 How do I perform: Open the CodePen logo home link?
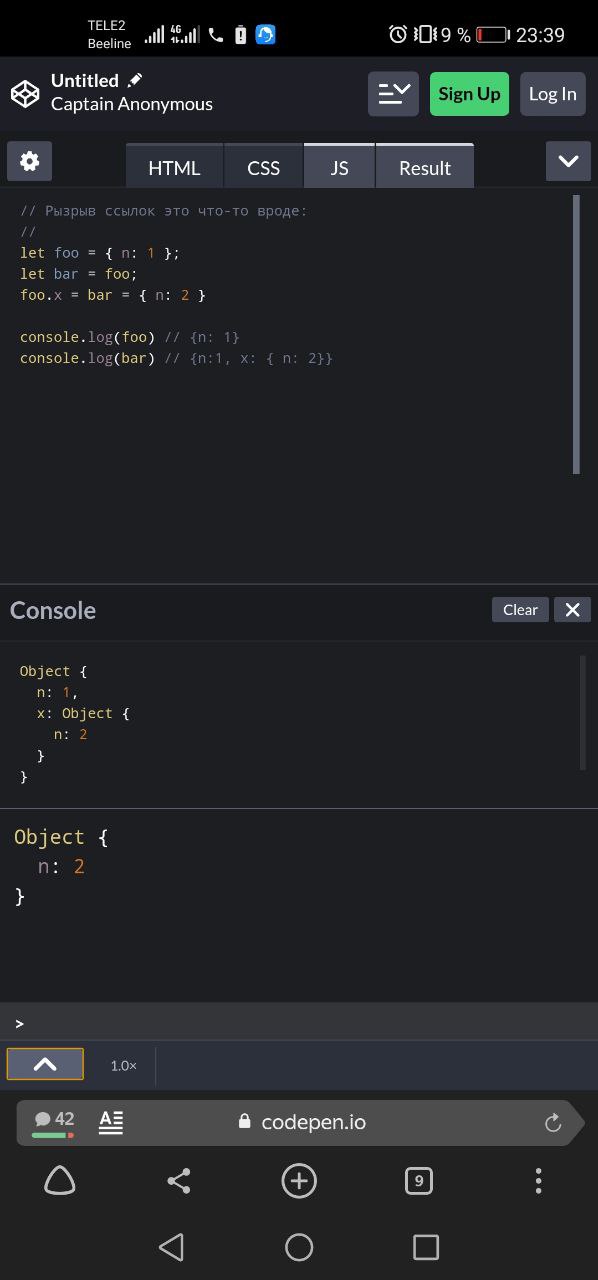point(25,94)
